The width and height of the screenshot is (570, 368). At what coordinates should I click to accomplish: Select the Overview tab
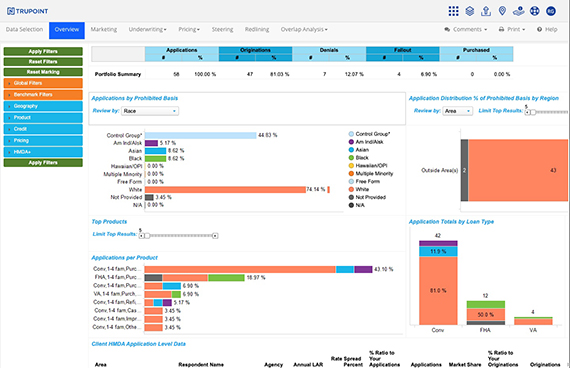(x=67, y=30)
